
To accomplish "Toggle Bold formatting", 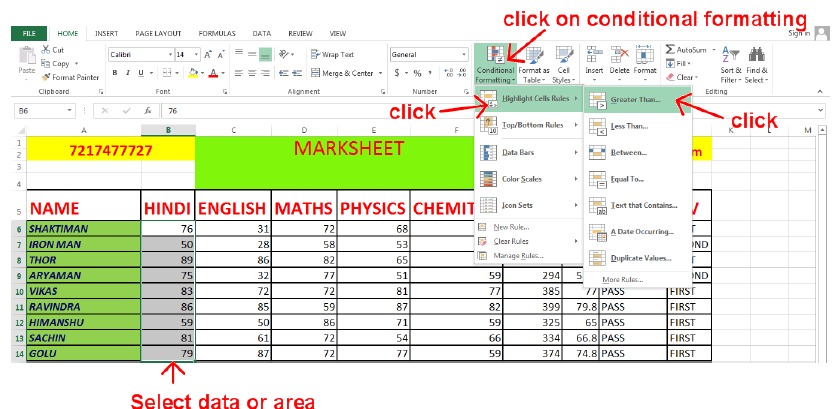I will (x=115, y=73).
